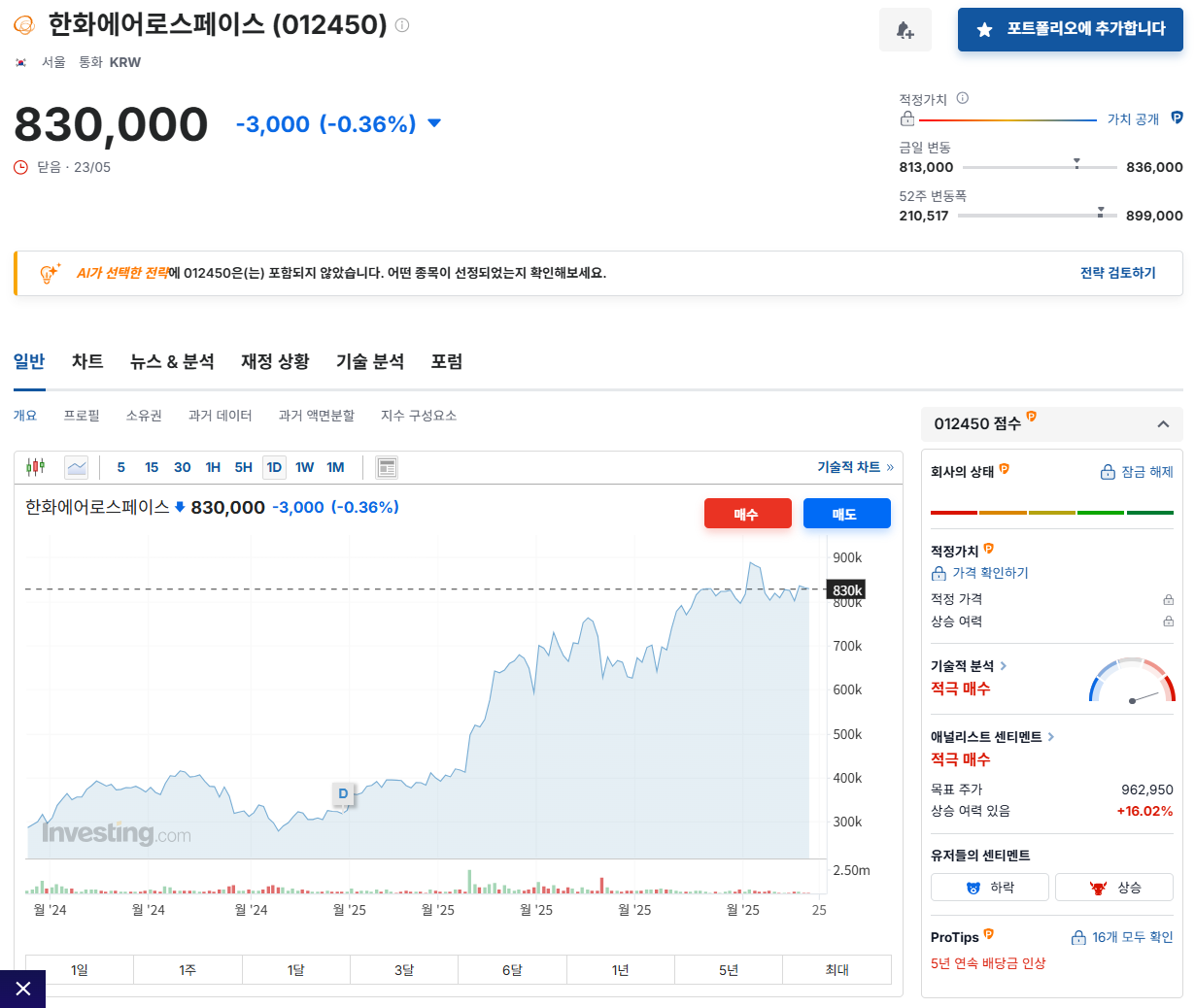Select 5년 chart range

coord(729,970)
